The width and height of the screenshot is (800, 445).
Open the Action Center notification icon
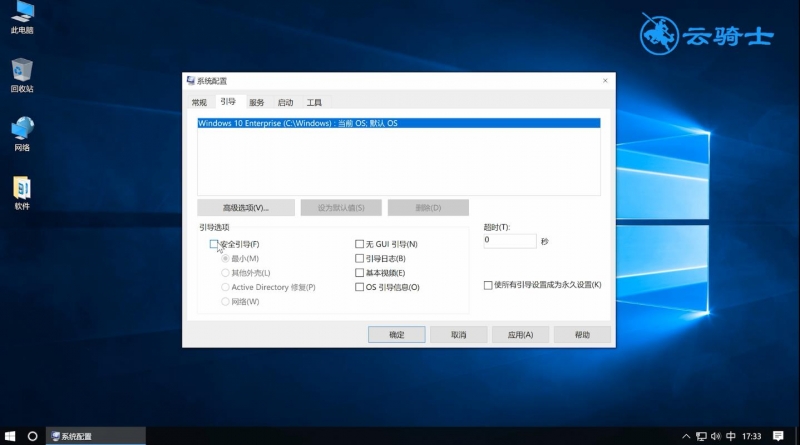778,436
